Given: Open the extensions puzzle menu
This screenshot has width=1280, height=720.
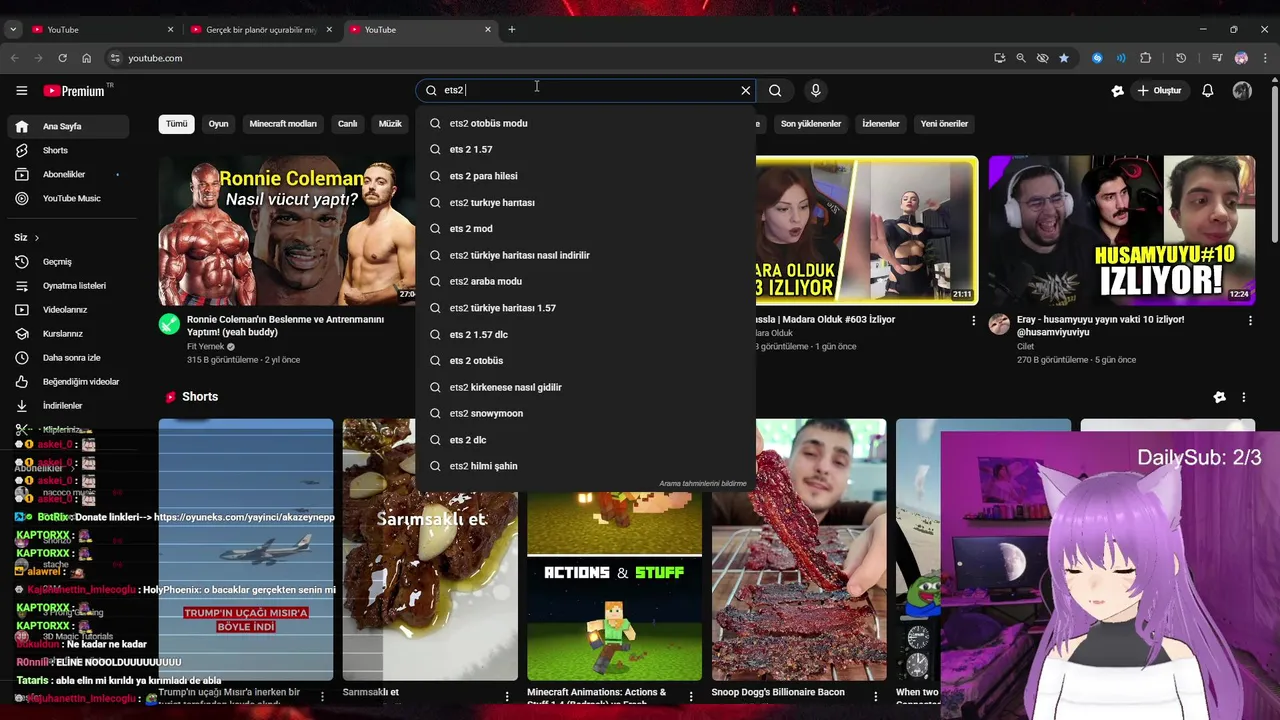Looking at the screenshot, I should click(1146, 58).
